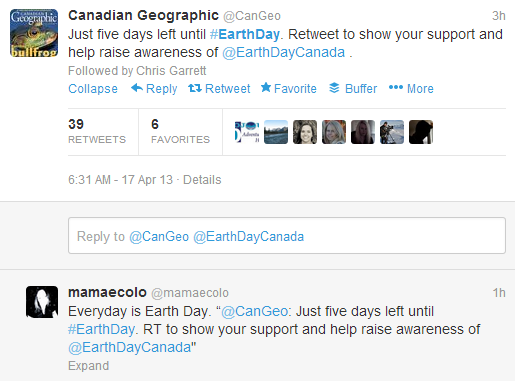The image size is (515, 381).
Task: View the 39 Retweets list
Action: click(97, 132)
